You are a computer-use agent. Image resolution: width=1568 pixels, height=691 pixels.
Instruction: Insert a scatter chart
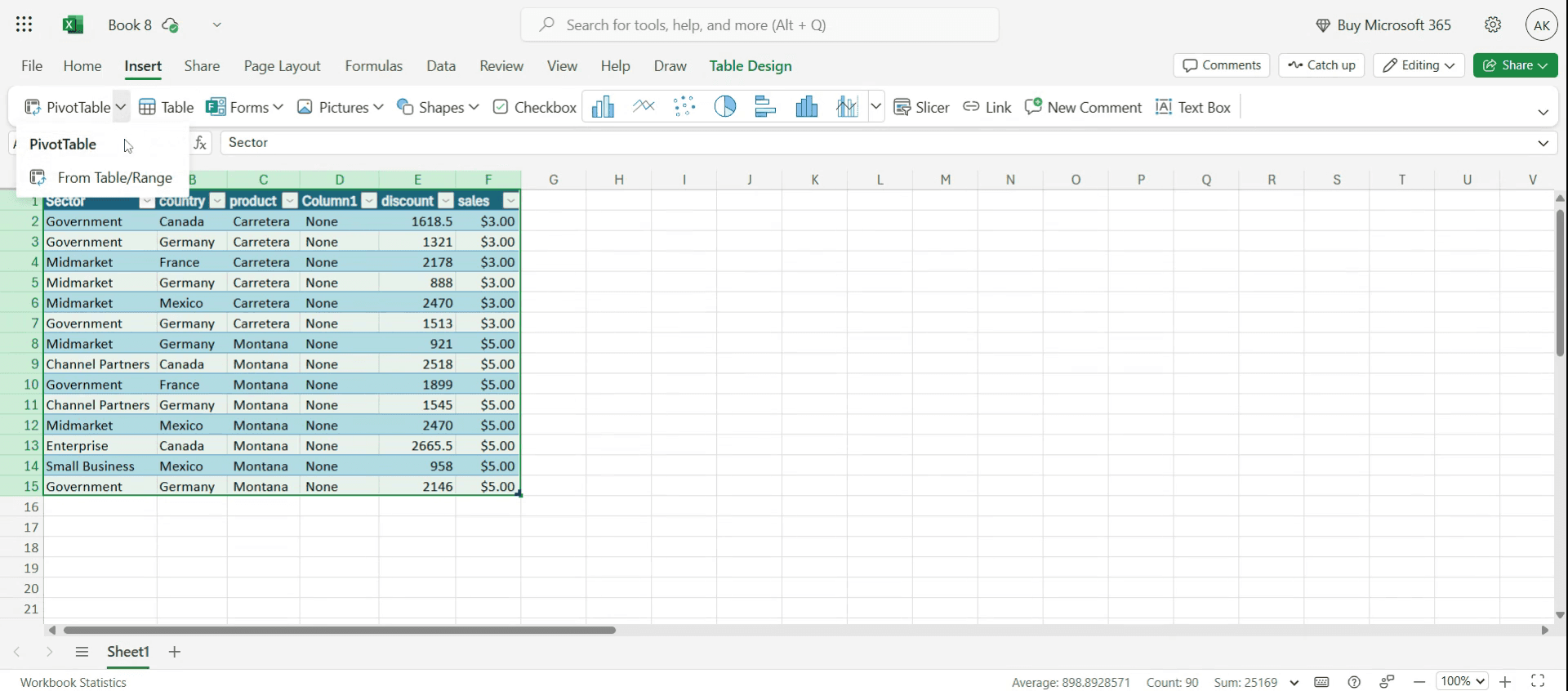click(x=684, y=107)
